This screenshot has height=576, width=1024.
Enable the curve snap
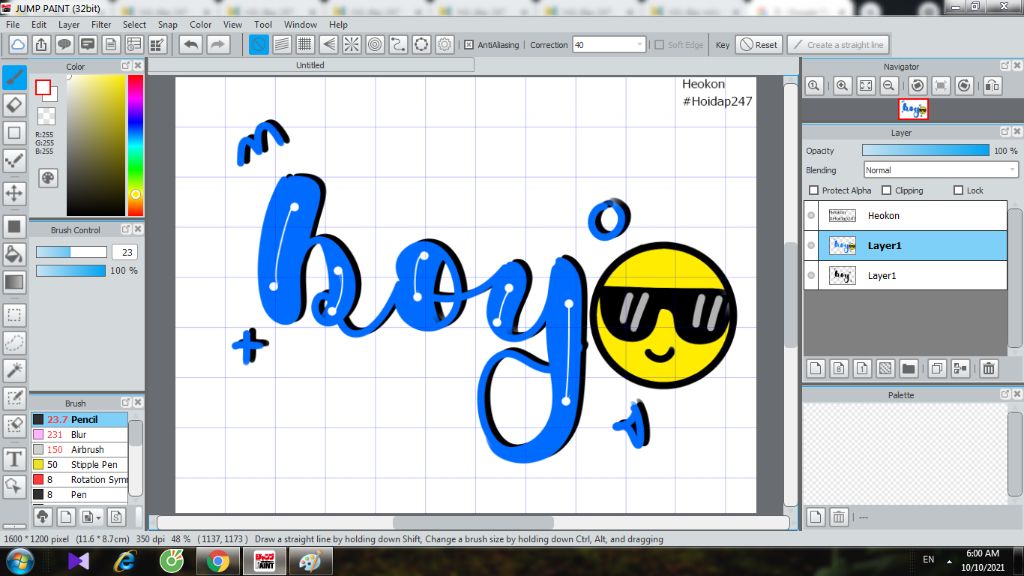[x=398, y=44]
